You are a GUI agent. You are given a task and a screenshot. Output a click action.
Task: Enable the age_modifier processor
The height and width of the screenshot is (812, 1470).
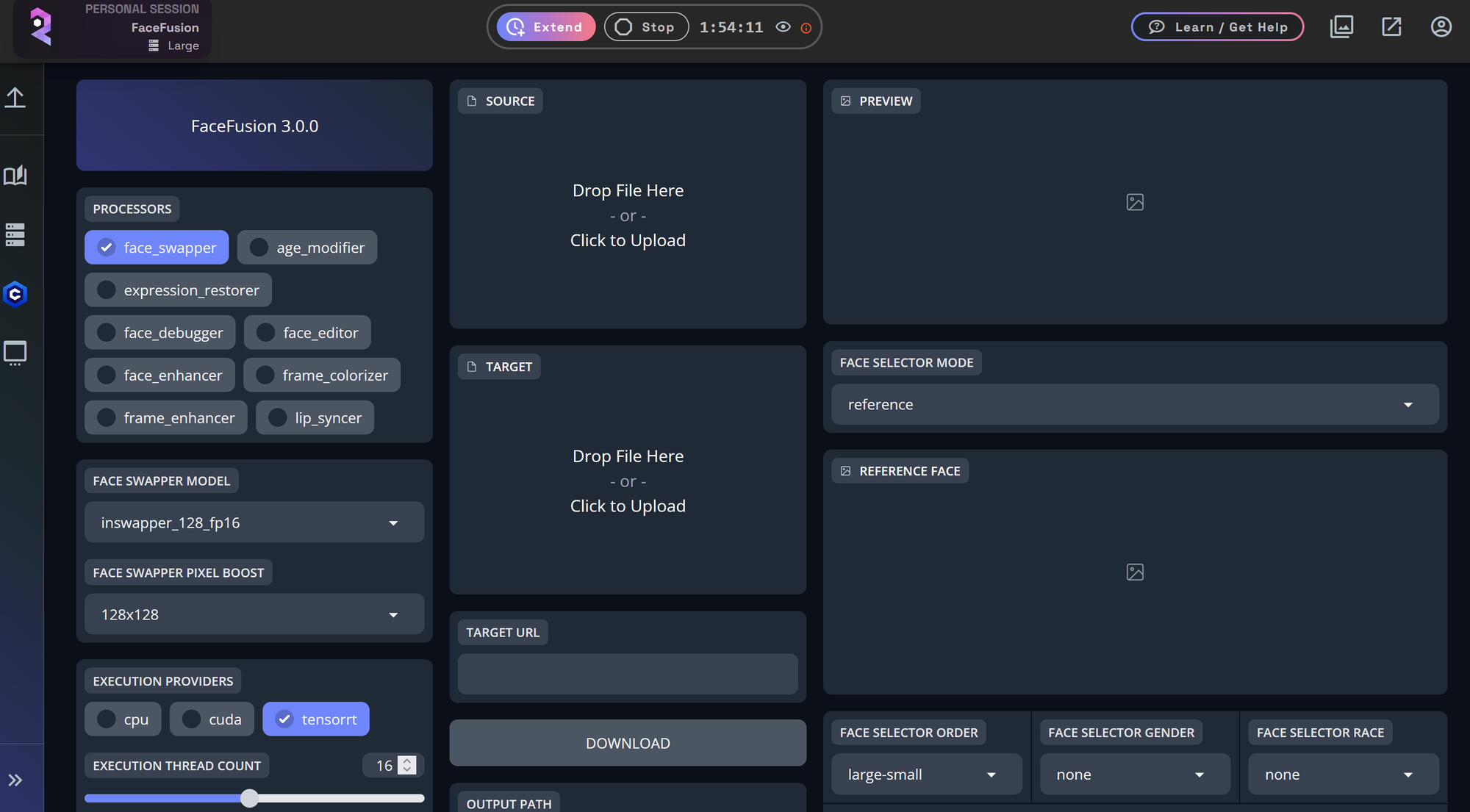click(x=307, y=247)
